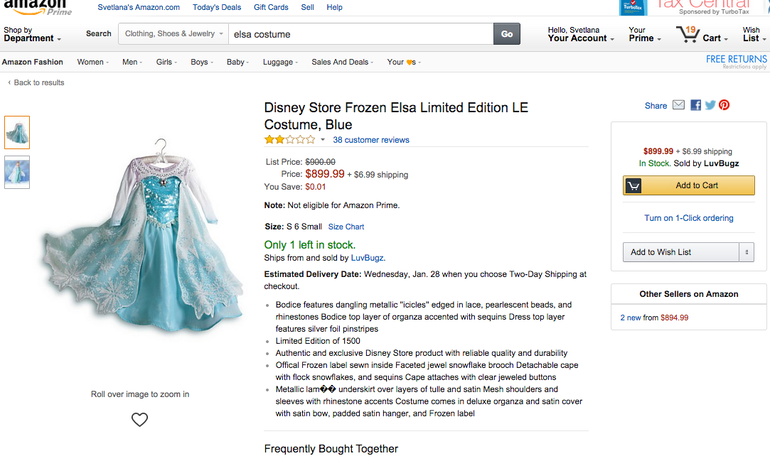Click the heart favorite icon

[140, 420]
